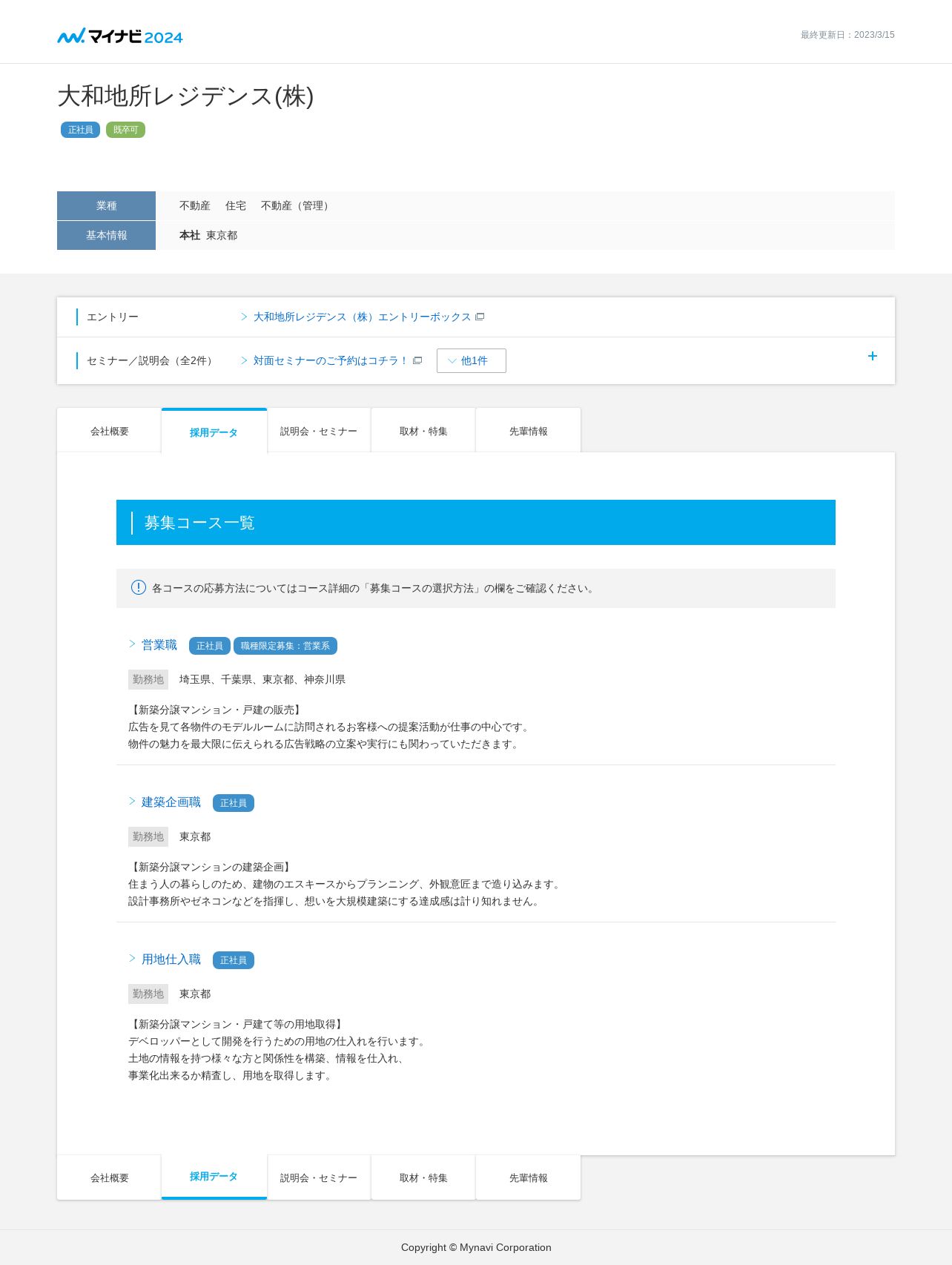Open the top 会社概要 tab
This screenshot has width=952, height=1265.
[x=110, y=431]
